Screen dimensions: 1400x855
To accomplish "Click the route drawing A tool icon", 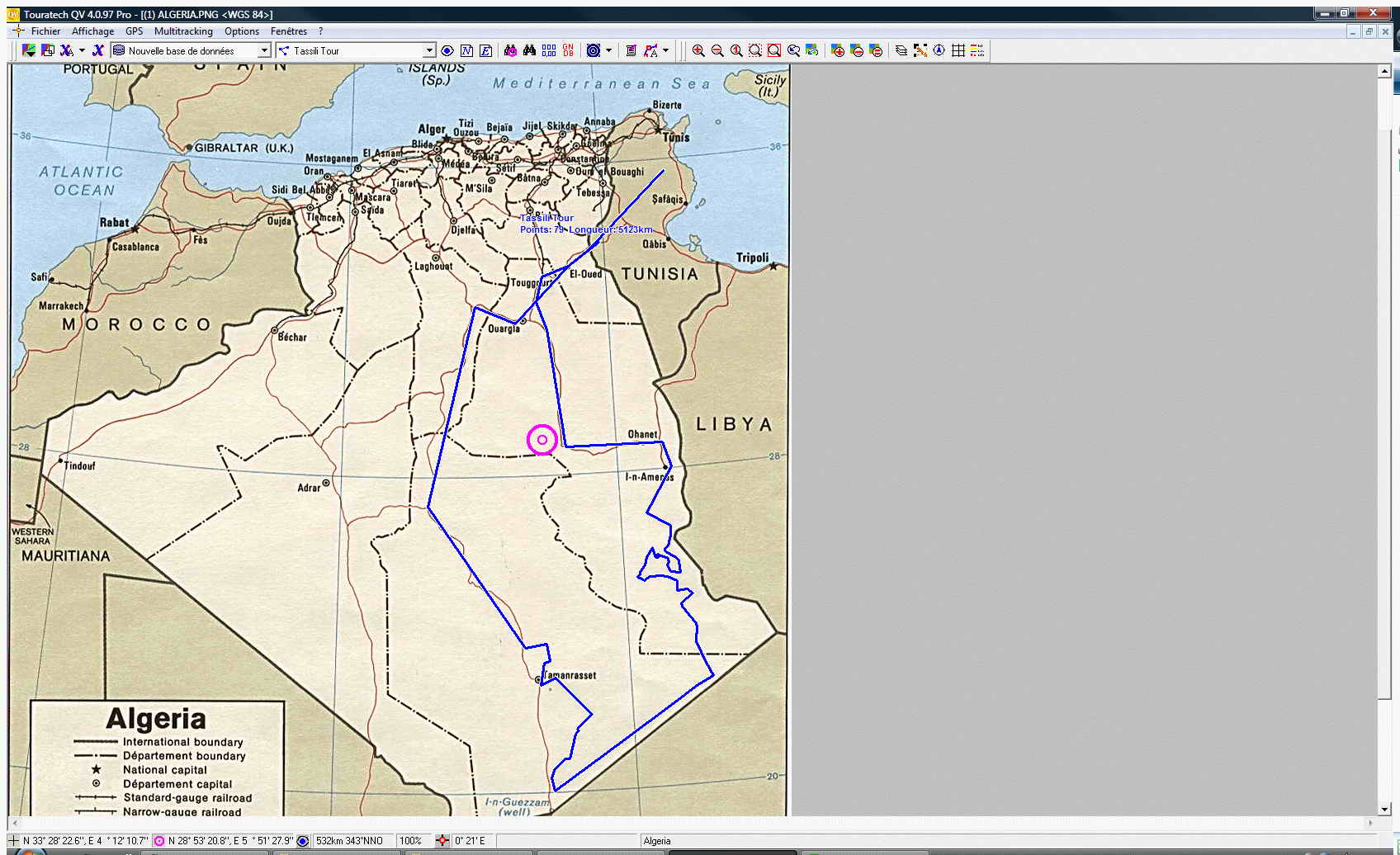I will (650, 50).
